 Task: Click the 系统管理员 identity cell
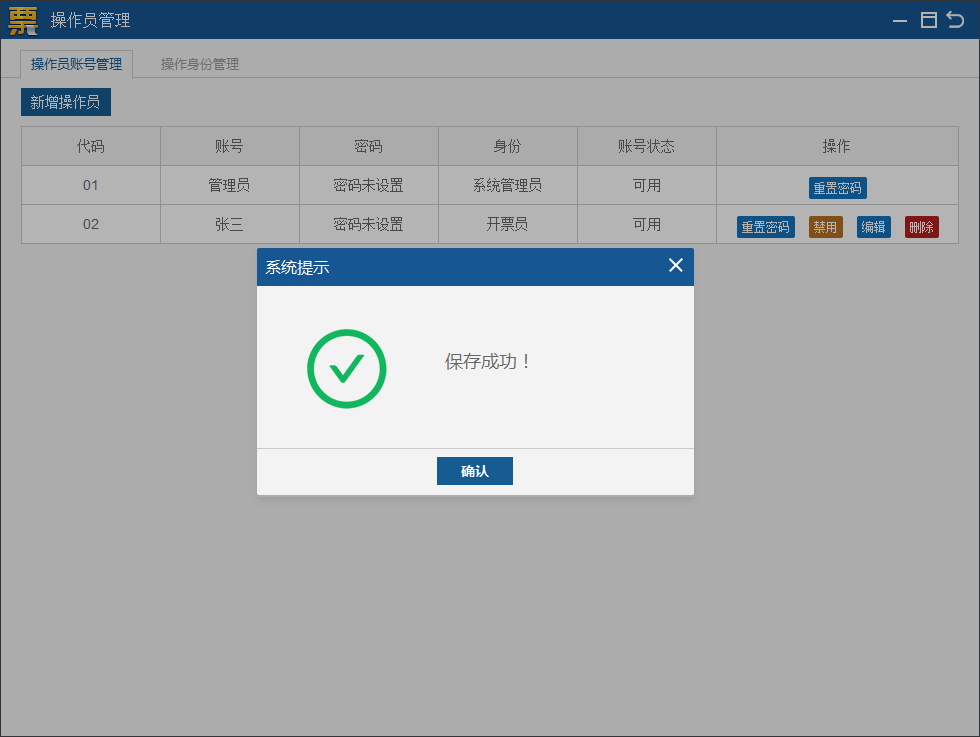click(x=508, y=185)
